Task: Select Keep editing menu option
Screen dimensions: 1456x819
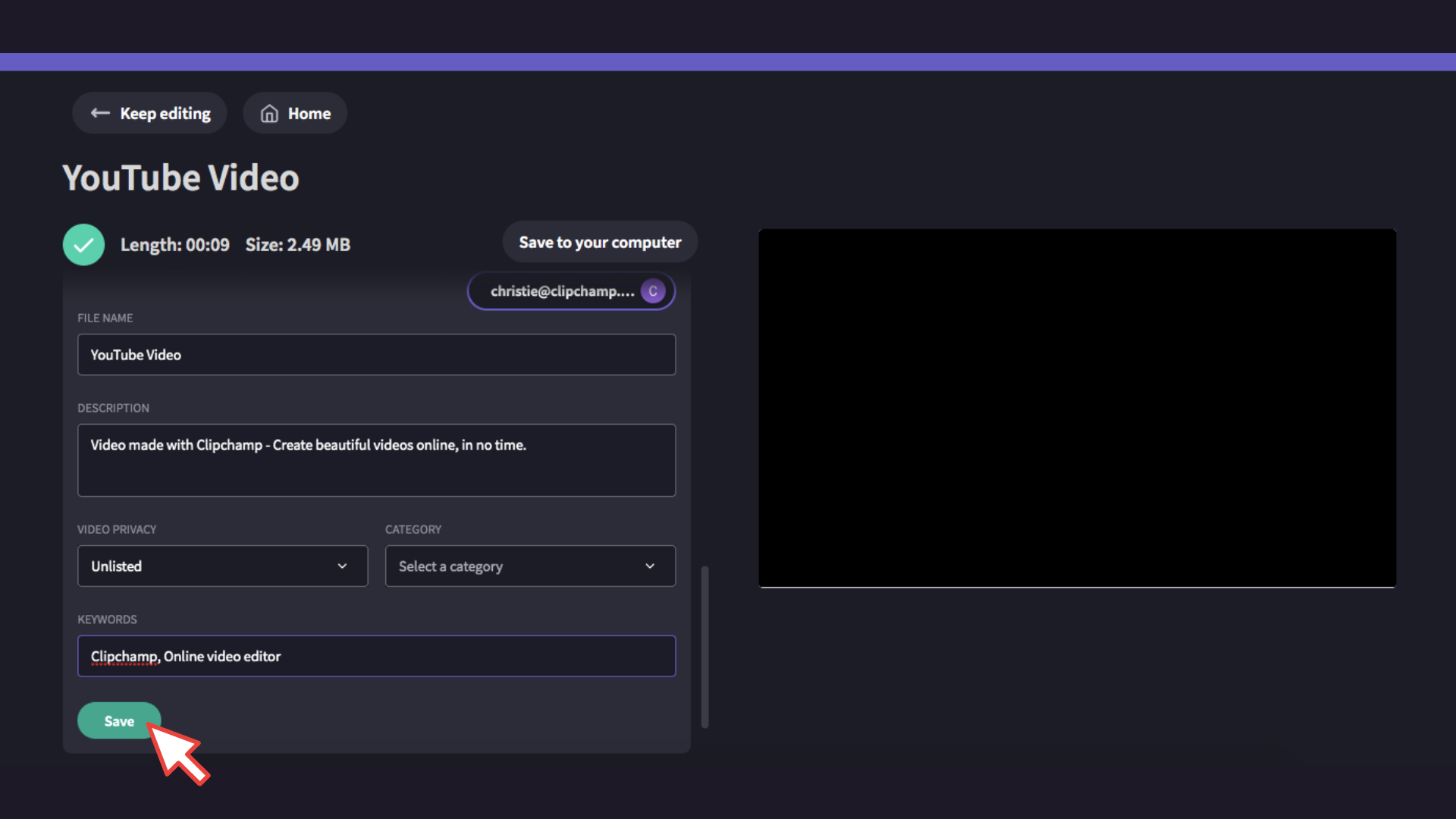Action: pos(149,113)
